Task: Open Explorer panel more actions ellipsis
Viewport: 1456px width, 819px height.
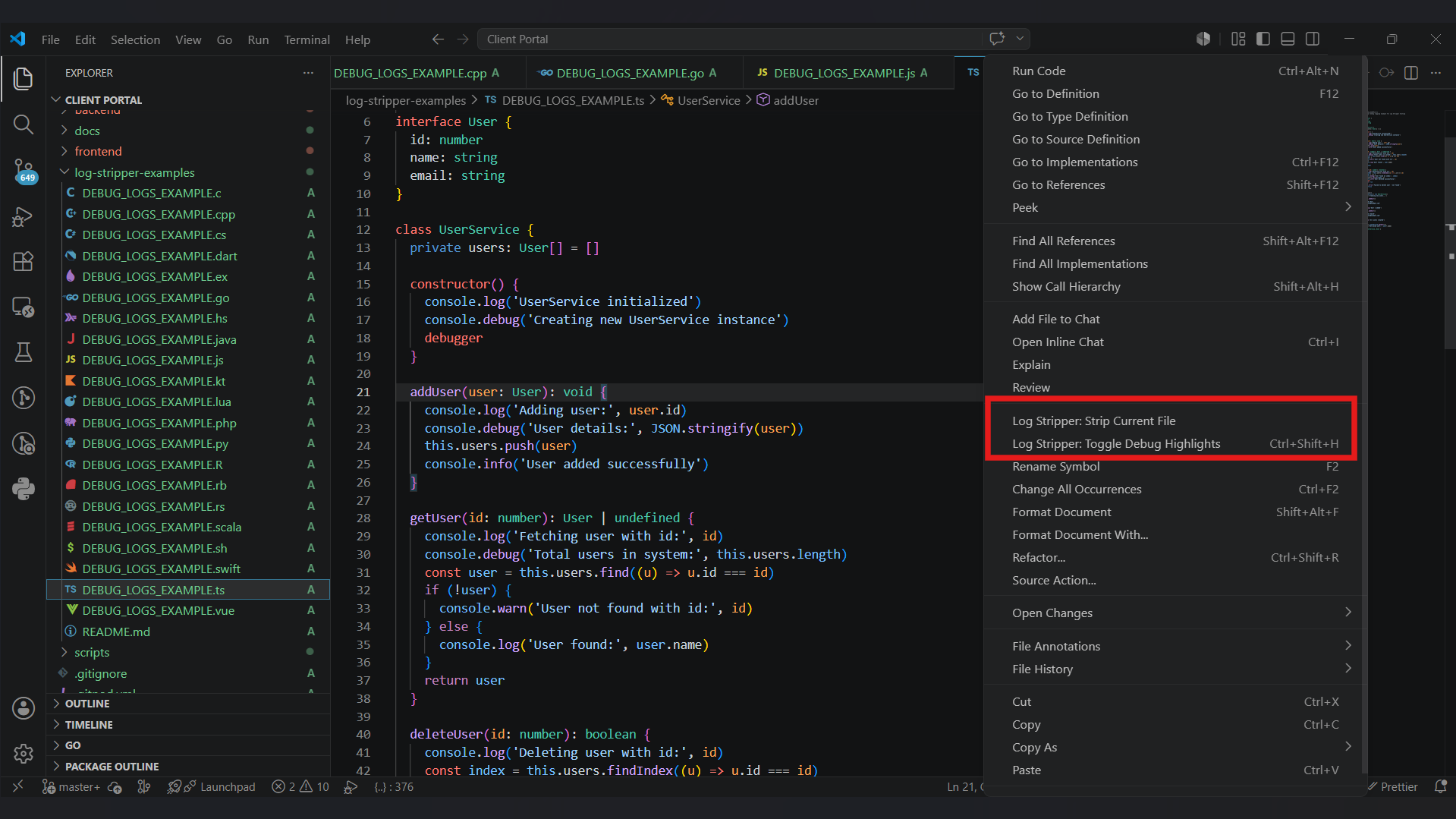Action: [x=308, y=73]
